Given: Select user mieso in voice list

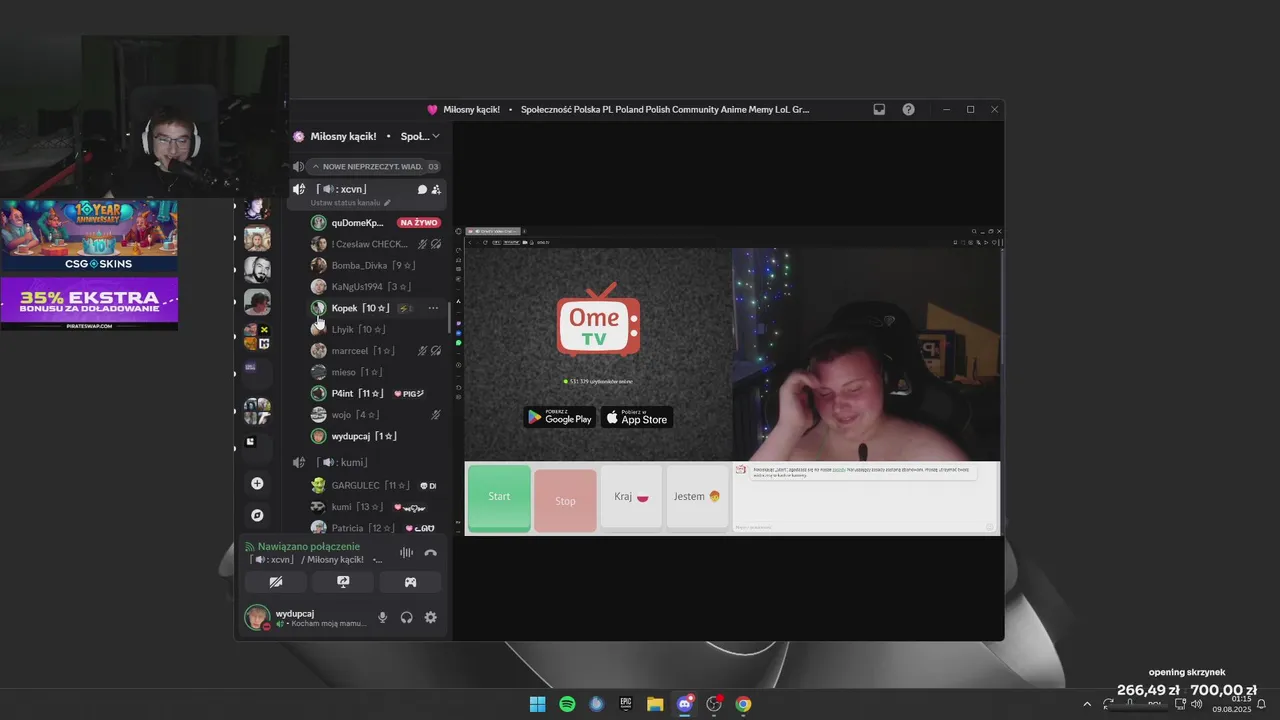Looking at the screenshot, I should [x=357, y=372].
